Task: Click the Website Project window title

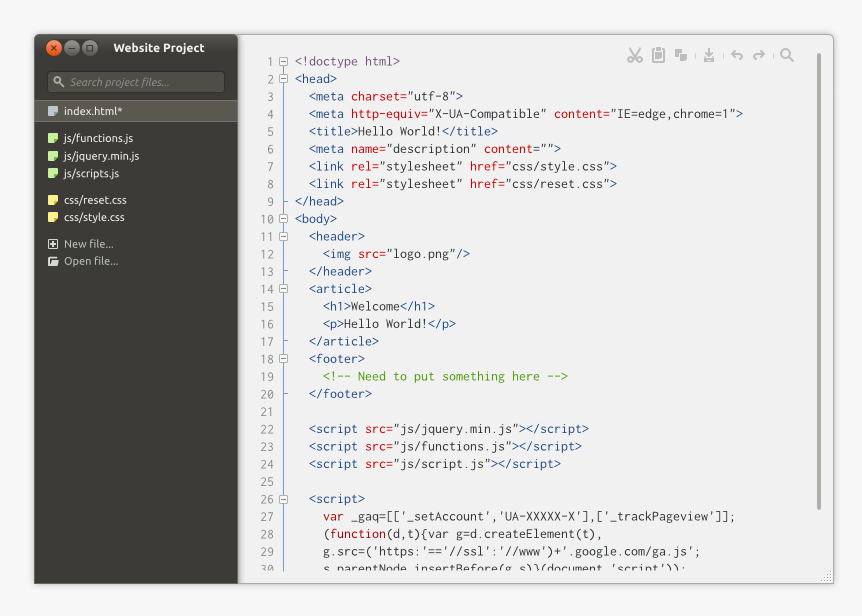Action: pyautogui.click(x=159, y=48)
